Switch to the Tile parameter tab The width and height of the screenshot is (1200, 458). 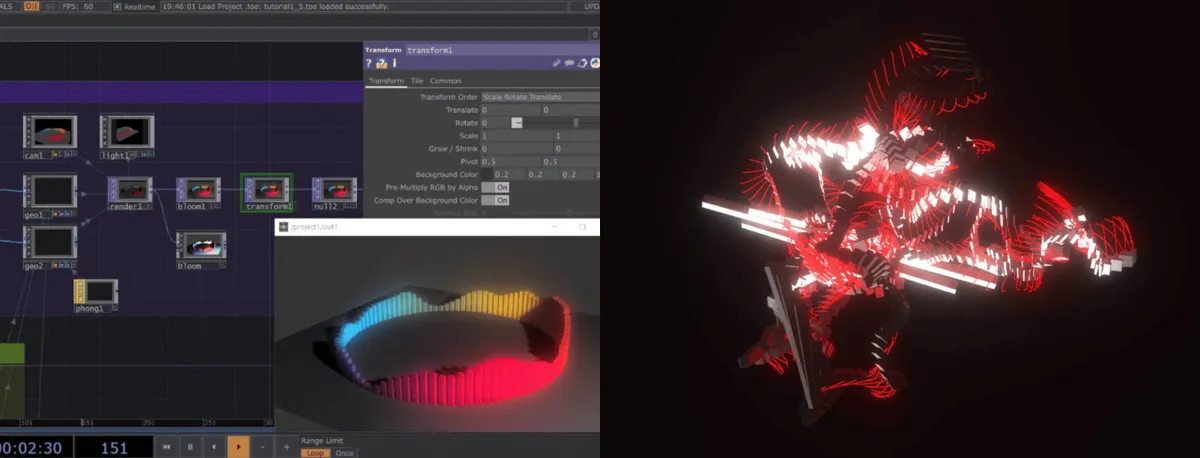pyautogui.click(x=417, y=81)
